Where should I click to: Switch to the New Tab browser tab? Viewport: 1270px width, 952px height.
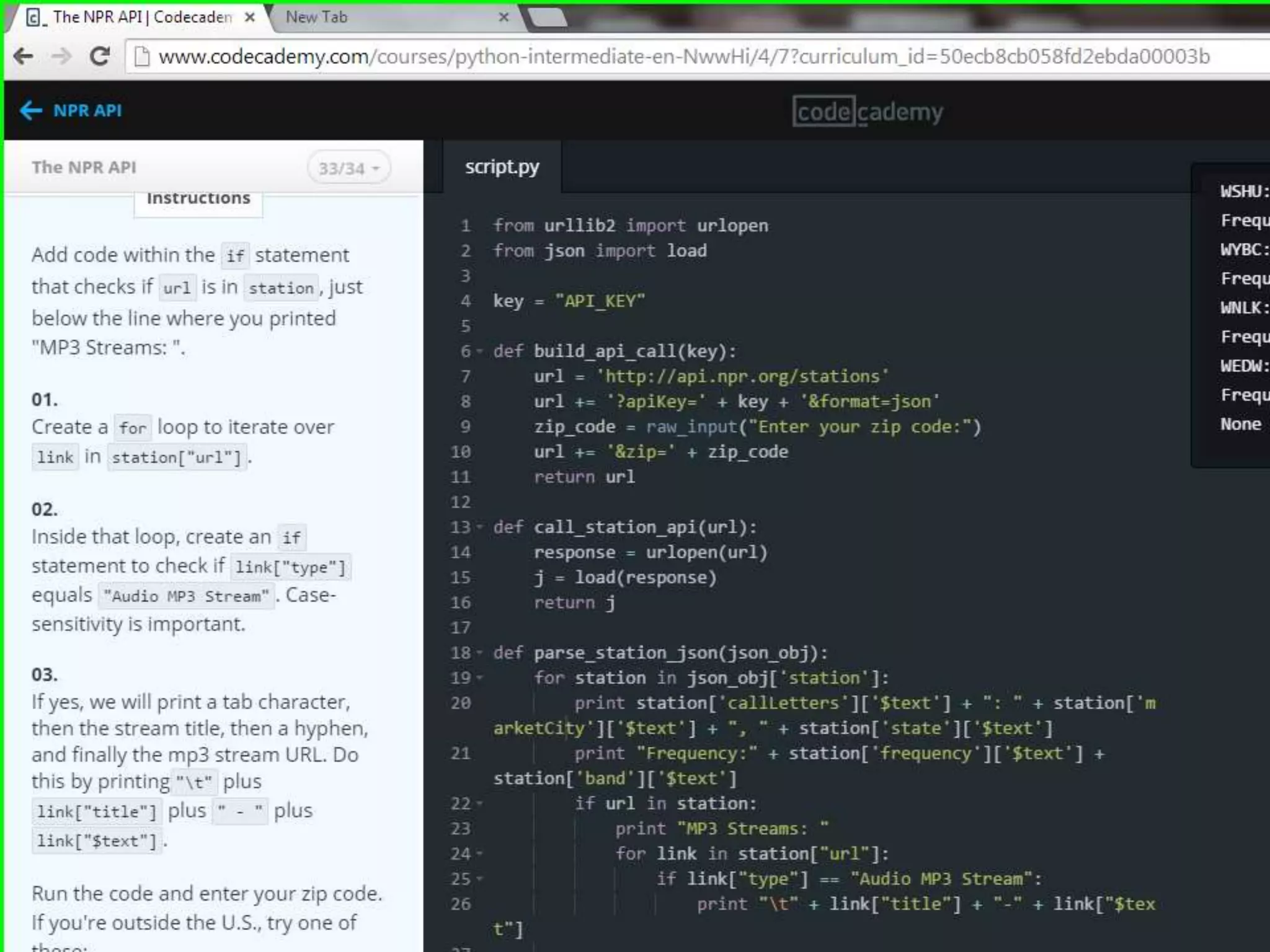coord(397,17)
